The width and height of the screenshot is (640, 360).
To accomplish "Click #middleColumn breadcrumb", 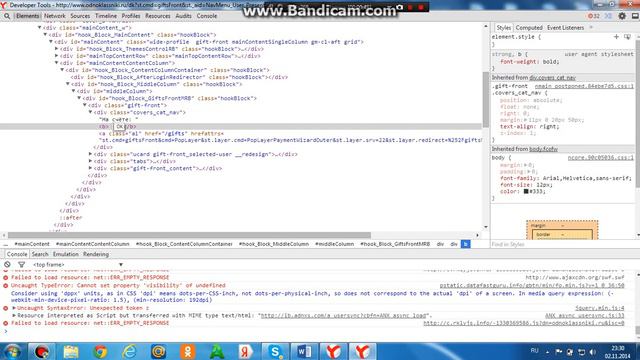I will [334, 244].
